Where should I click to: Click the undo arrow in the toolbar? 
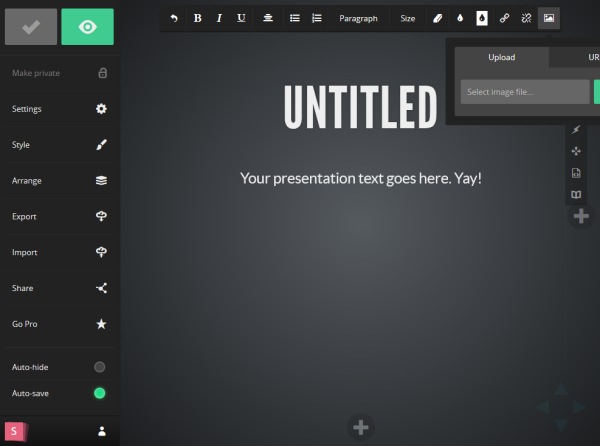174,18
